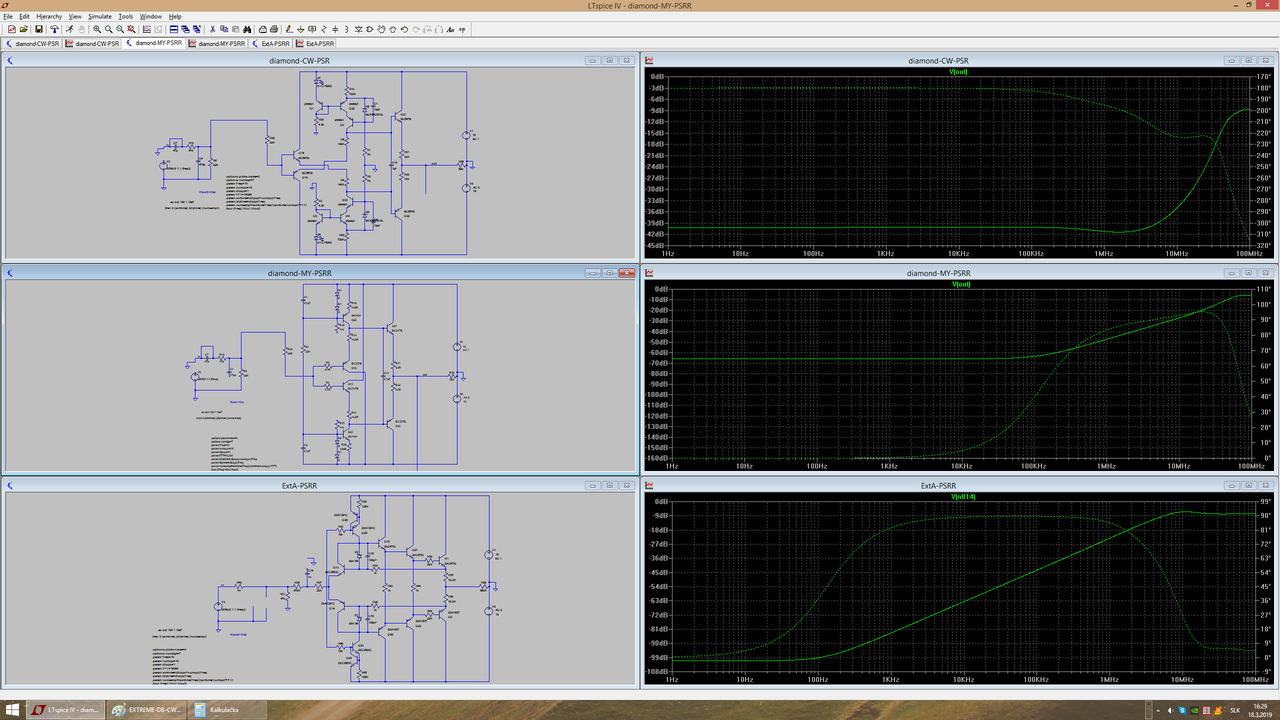Click the Find binoculars icon

point(247,29)
